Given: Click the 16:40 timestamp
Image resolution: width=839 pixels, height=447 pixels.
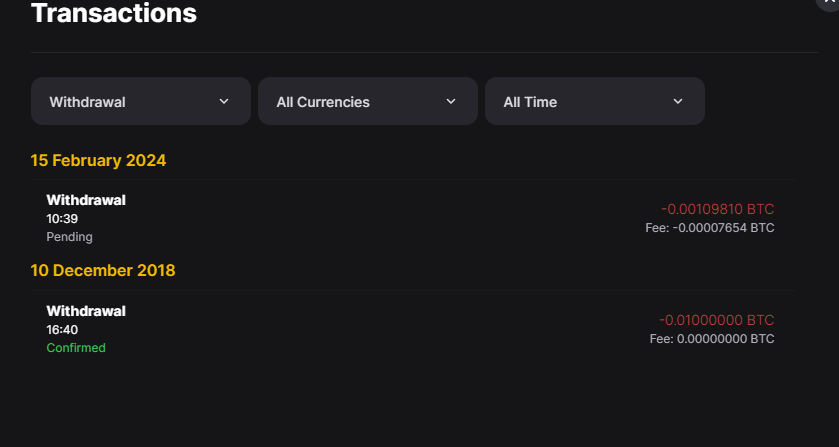Looking at the screenshot, I should (62, 329).
